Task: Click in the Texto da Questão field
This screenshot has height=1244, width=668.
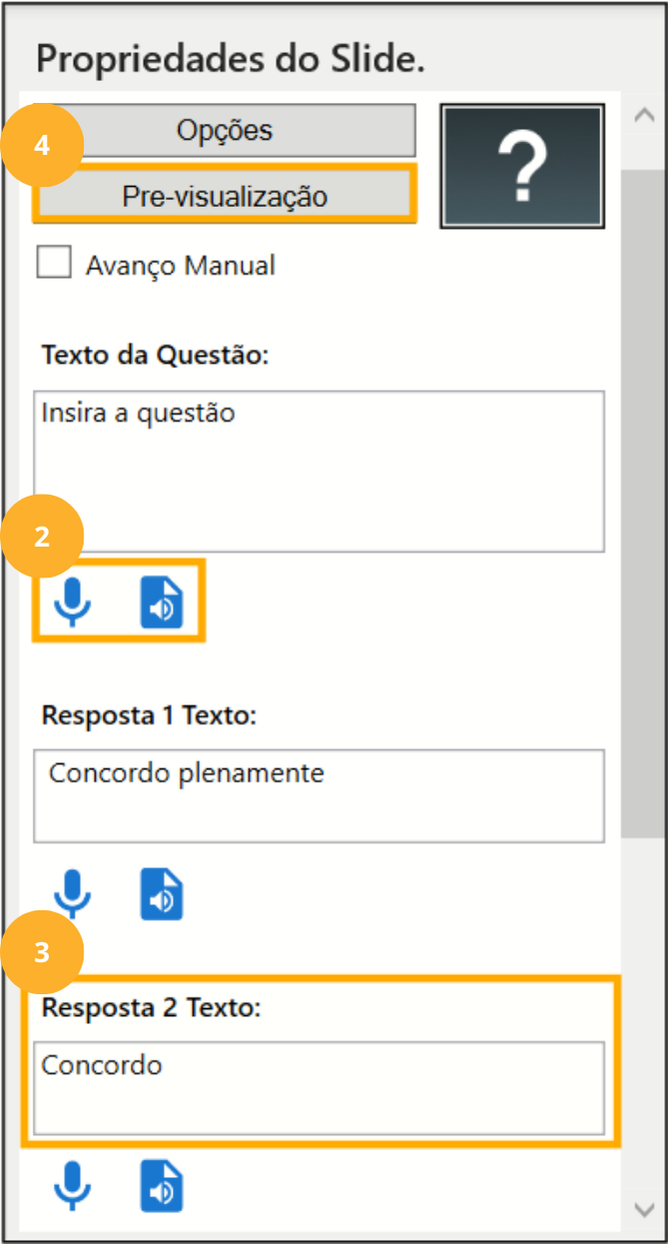Action: click(x=318, y=470)
